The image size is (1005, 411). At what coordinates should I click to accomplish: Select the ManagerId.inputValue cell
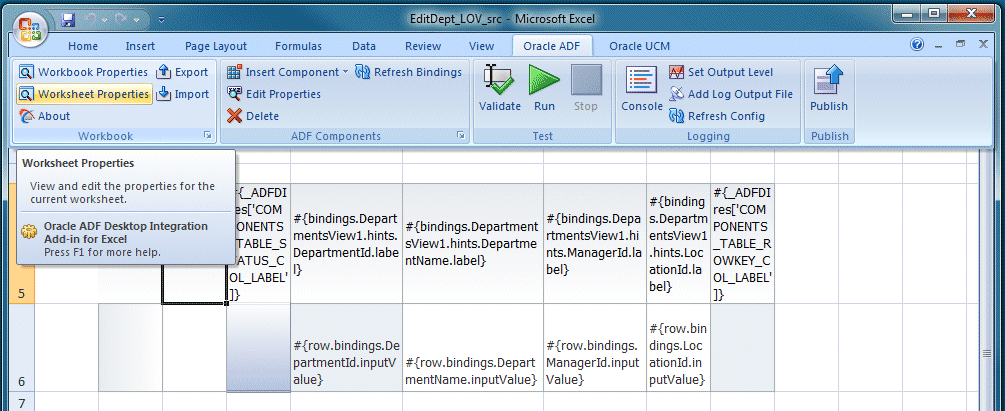595,348
